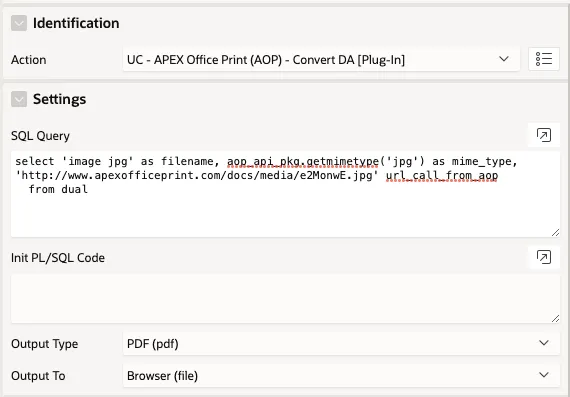Open code editor for SQL Query

(543, 135)
